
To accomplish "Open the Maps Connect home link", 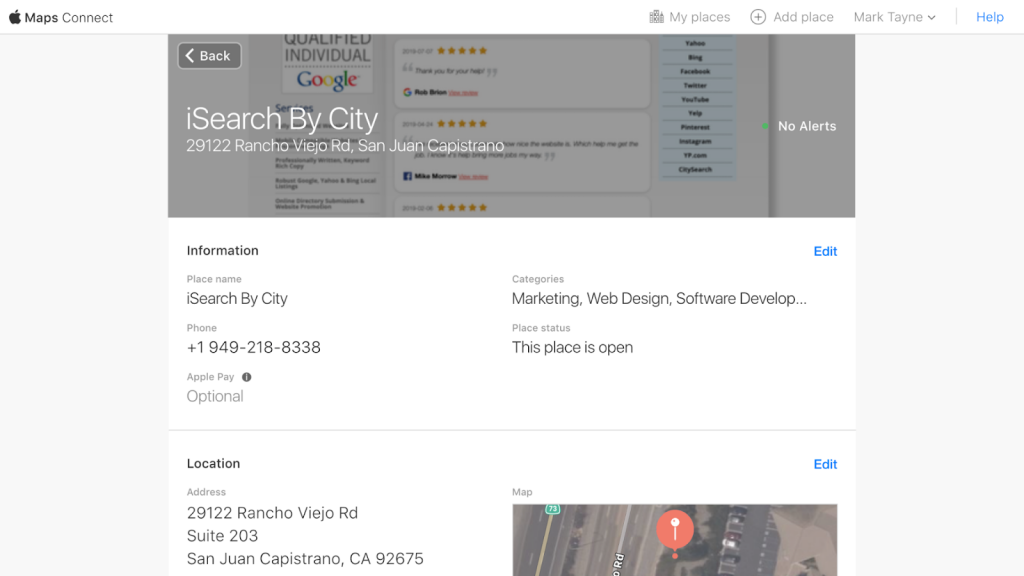I will [61, 18].
